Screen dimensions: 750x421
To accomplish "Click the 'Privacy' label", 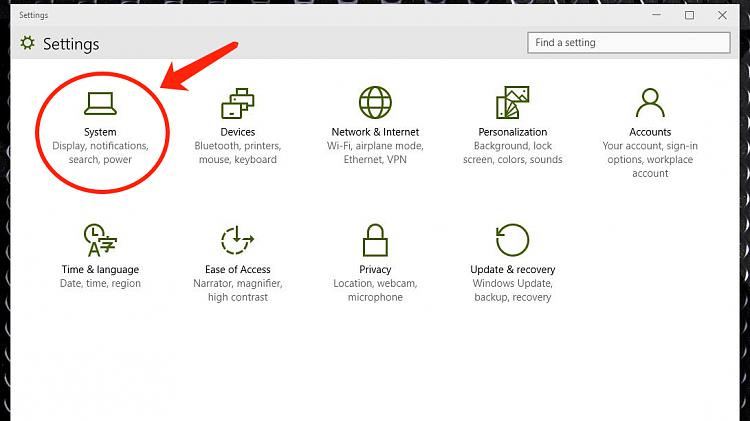I will 375,269.
